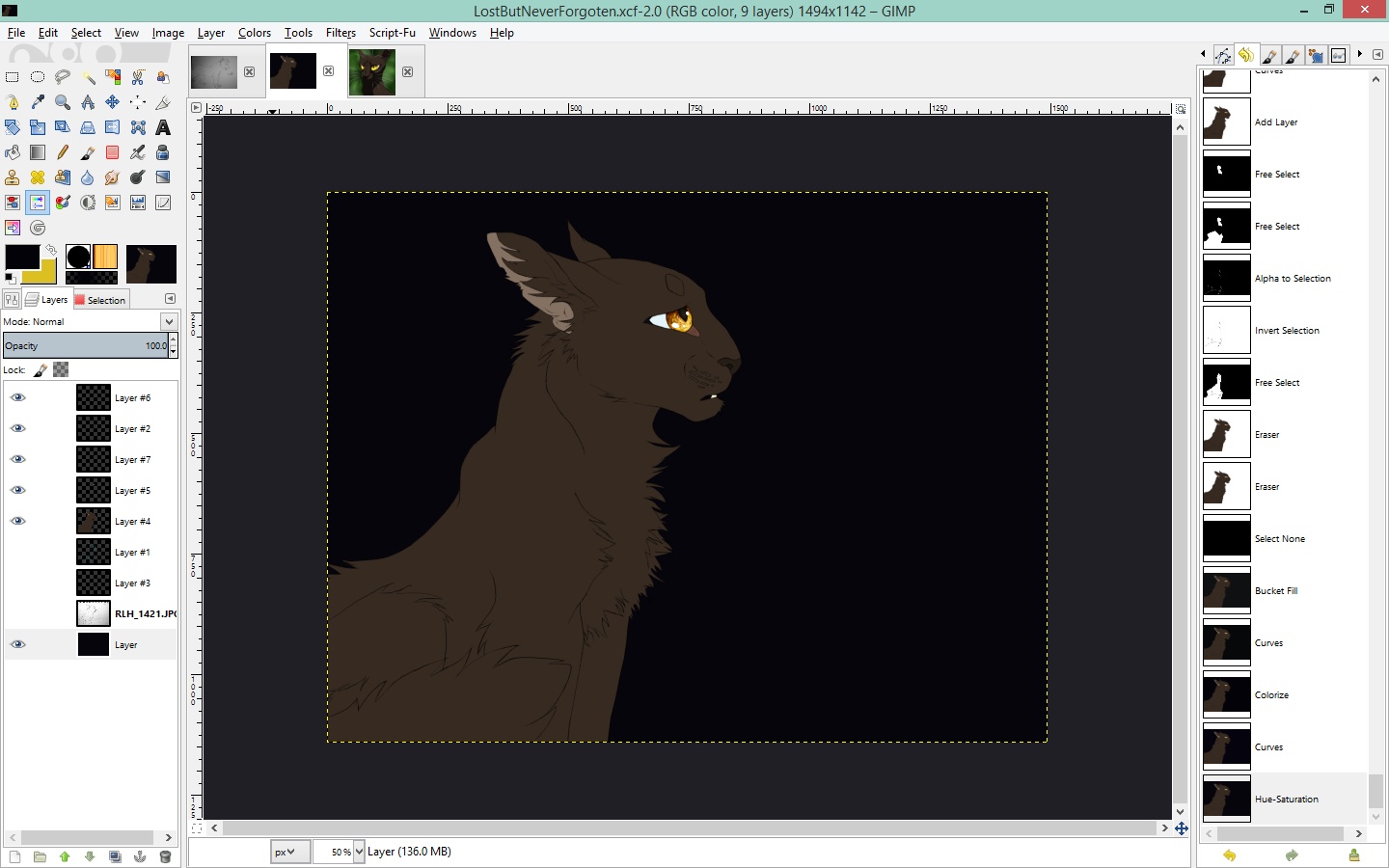Switch to the Selection tab
The width and height of the screenshot is (1389, 868).
[100, 300]
